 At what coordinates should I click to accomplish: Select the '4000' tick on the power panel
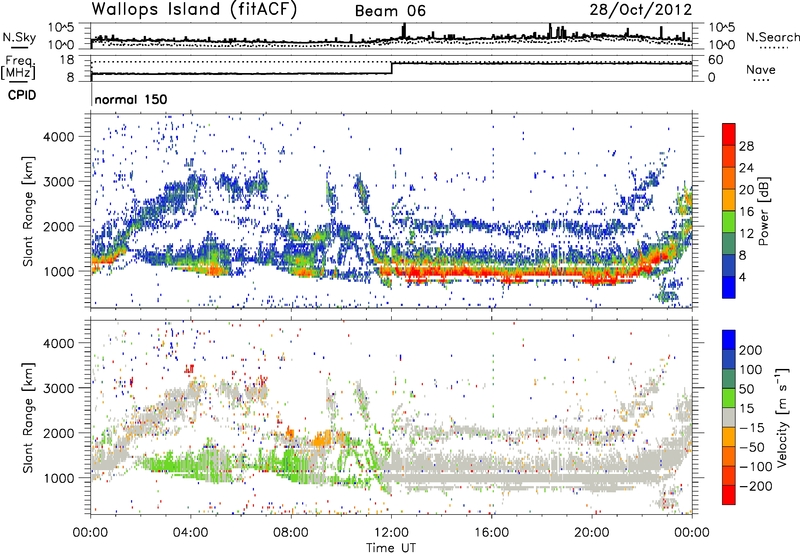(x=59, y=137)
